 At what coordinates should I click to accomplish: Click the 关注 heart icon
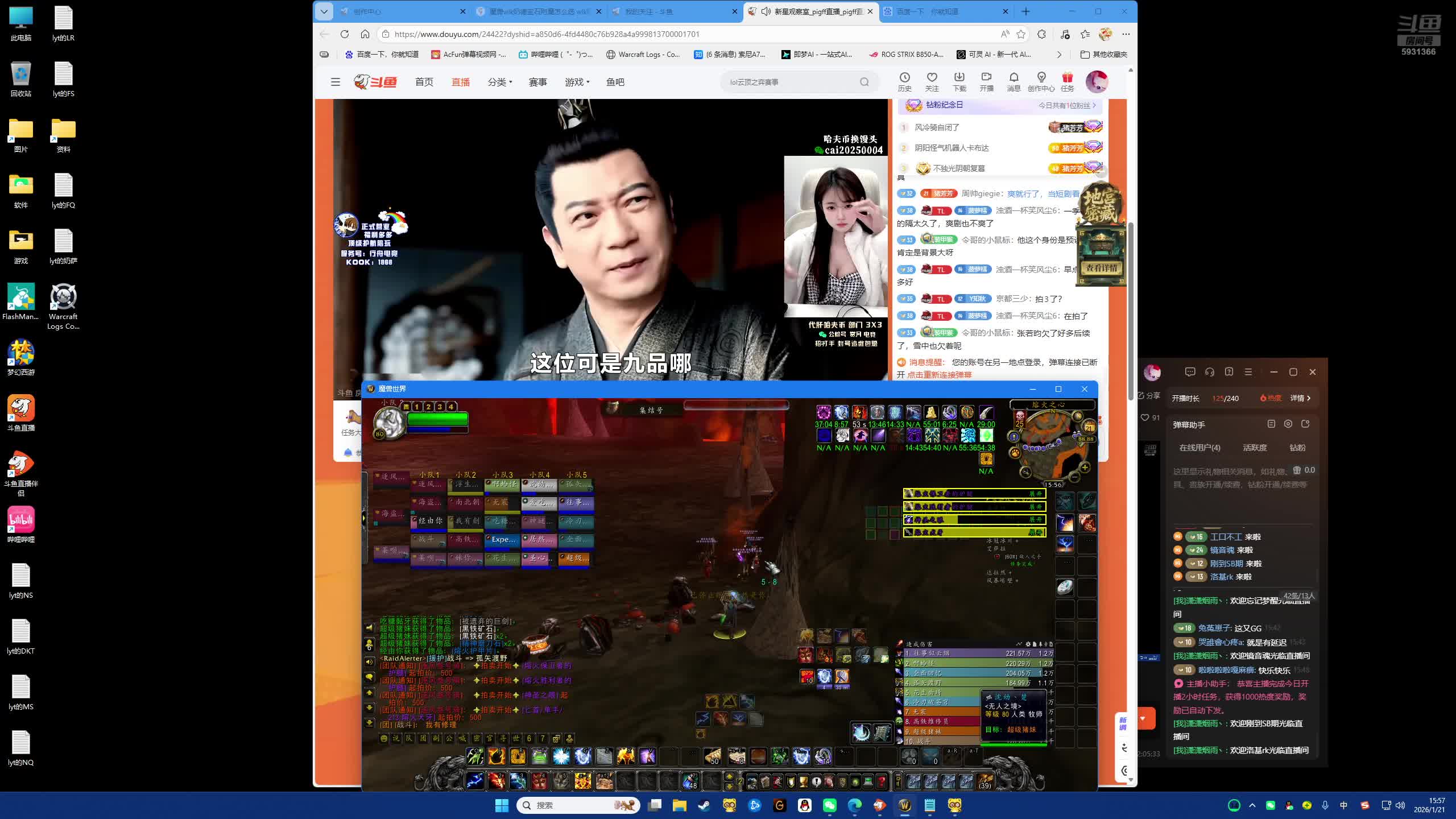tap(932, 77)
